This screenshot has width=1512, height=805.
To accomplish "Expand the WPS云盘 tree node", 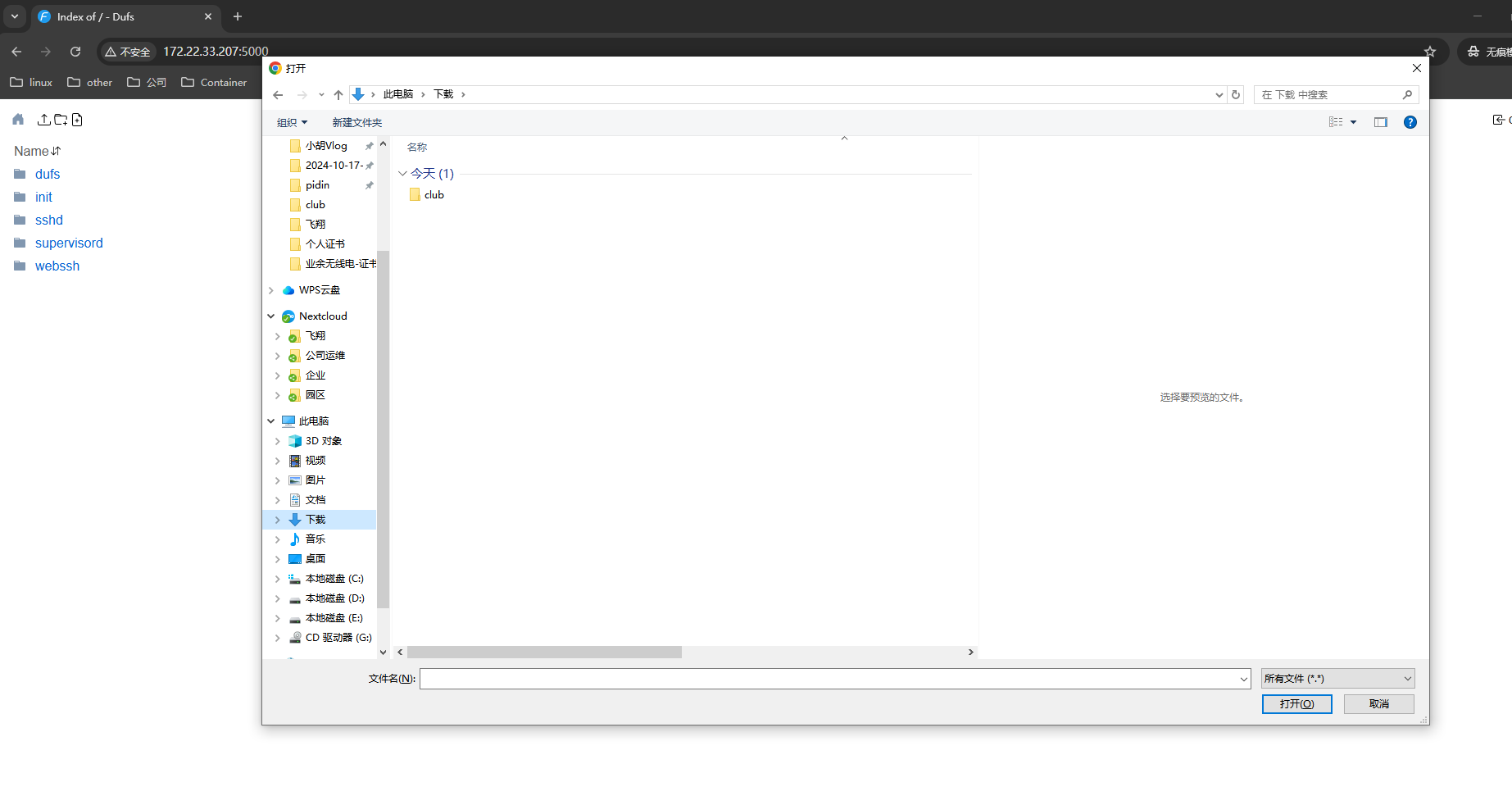I will coord(271,290).
